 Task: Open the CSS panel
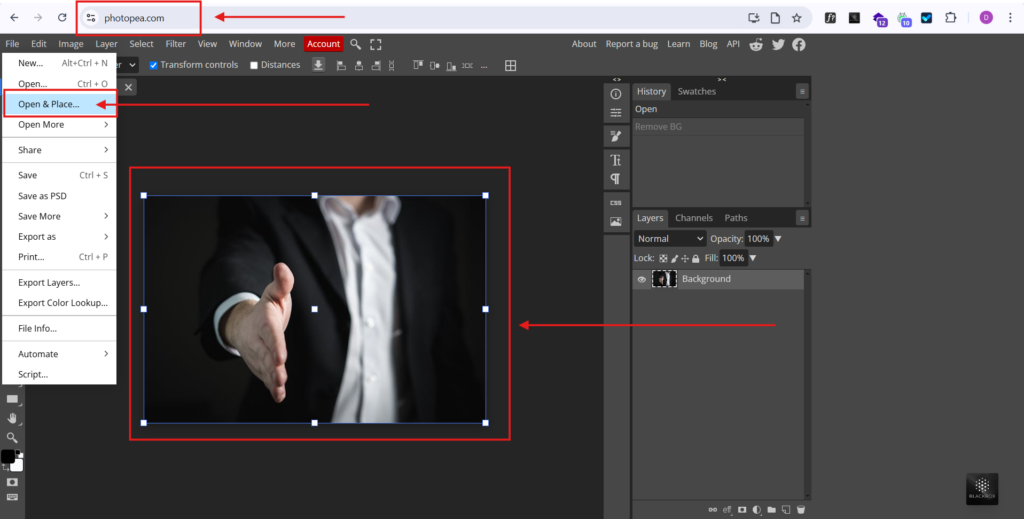coord(616,203)
